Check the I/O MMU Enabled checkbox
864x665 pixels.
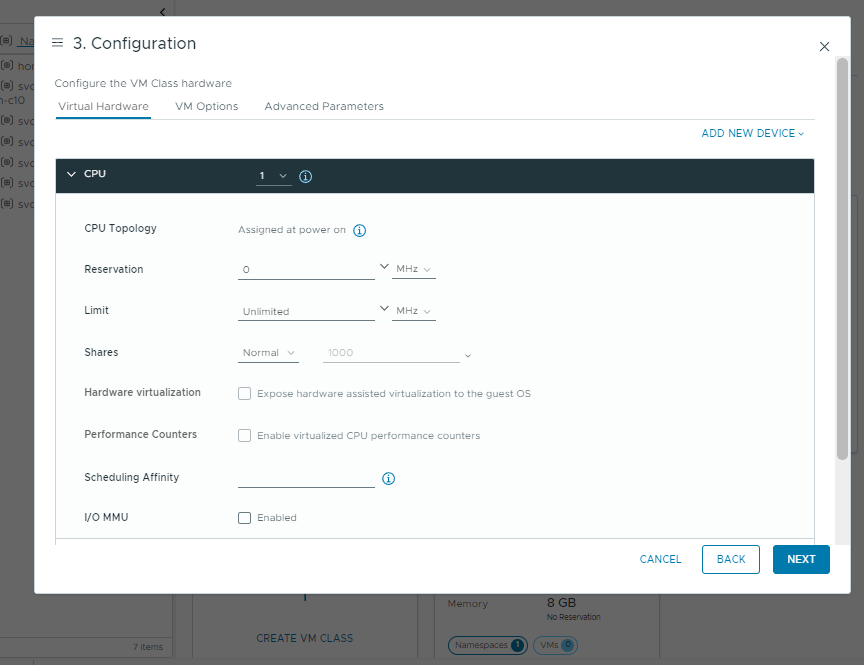point(244,517)
